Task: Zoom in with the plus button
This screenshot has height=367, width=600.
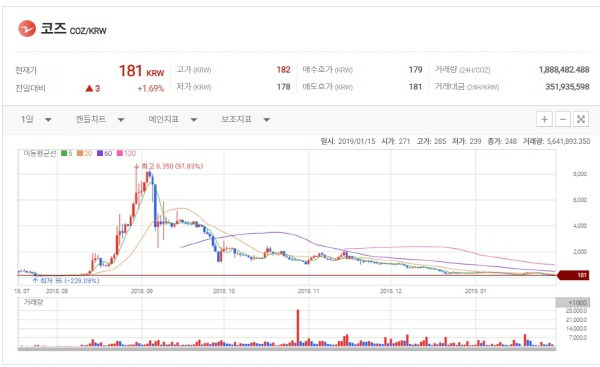Action: 544,119
